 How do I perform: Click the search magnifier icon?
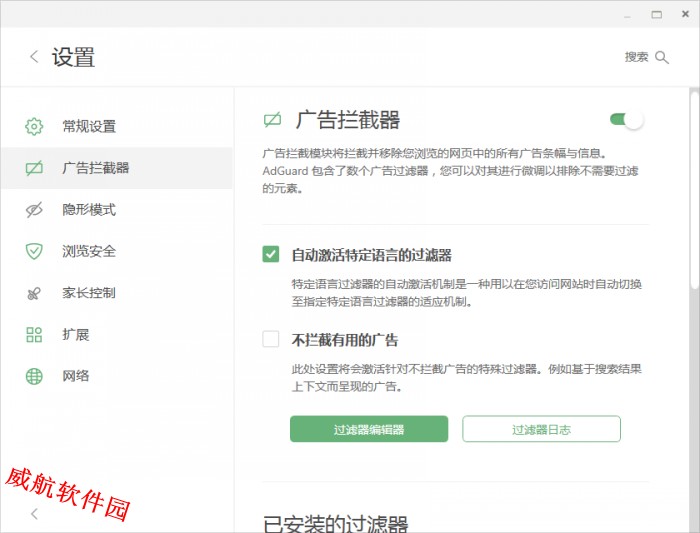pyautogui.click(x=662, y=57)
